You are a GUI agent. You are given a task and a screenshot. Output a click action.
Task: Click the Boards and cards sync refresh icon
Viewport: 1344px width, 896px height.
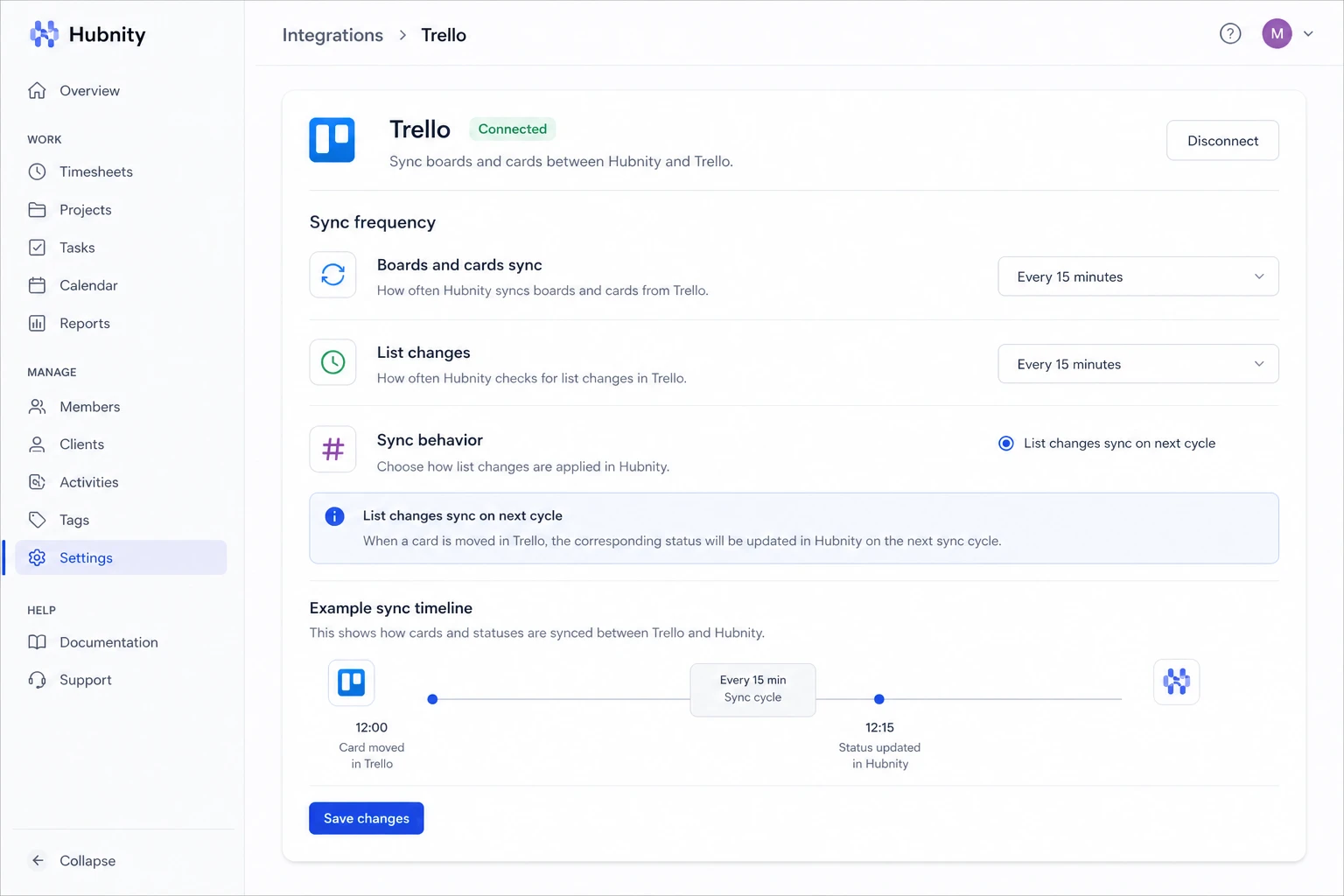(x=332, y=275)
